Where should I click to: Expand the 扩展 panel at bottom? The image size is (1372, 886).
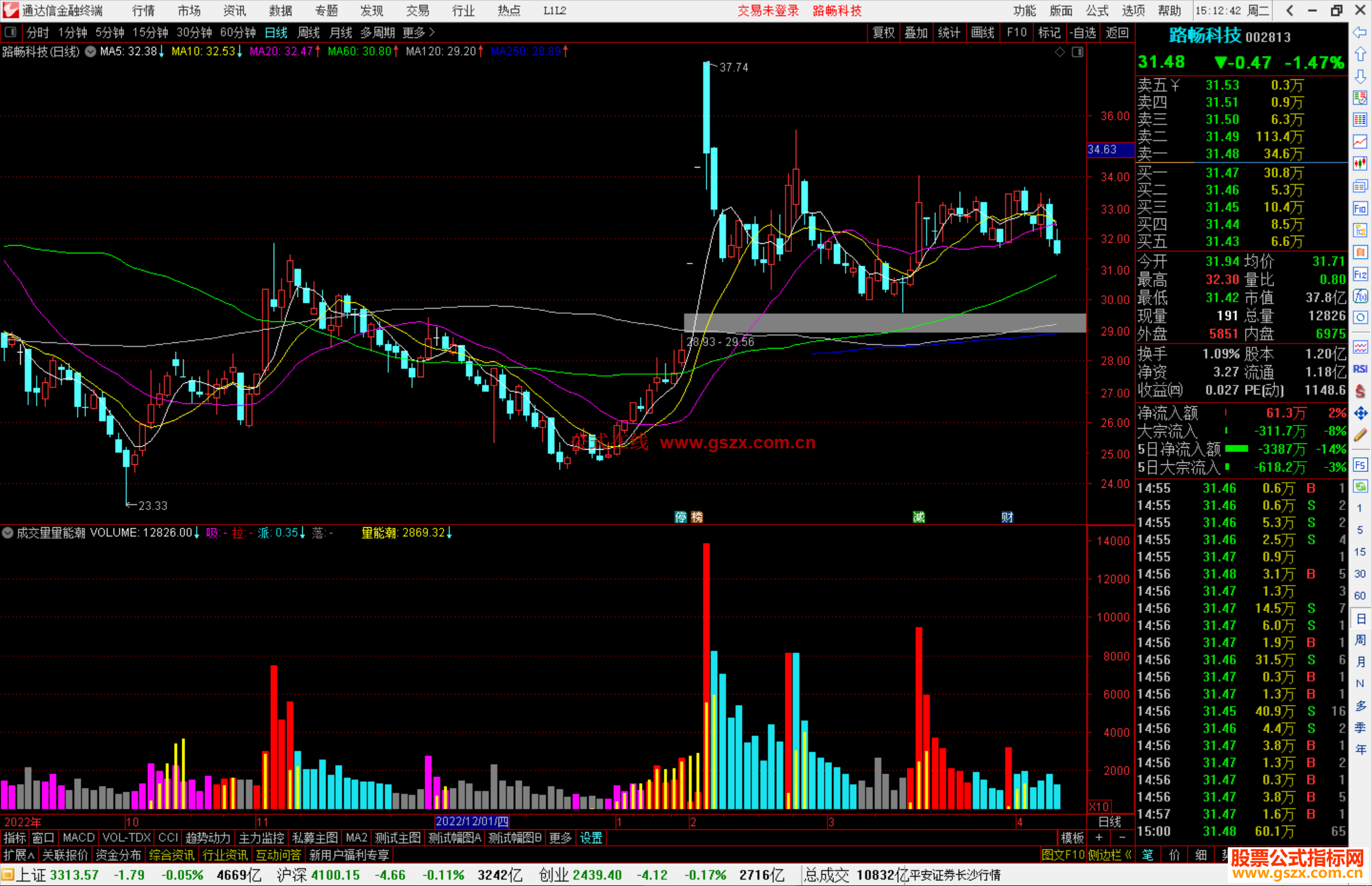(19, 855)
